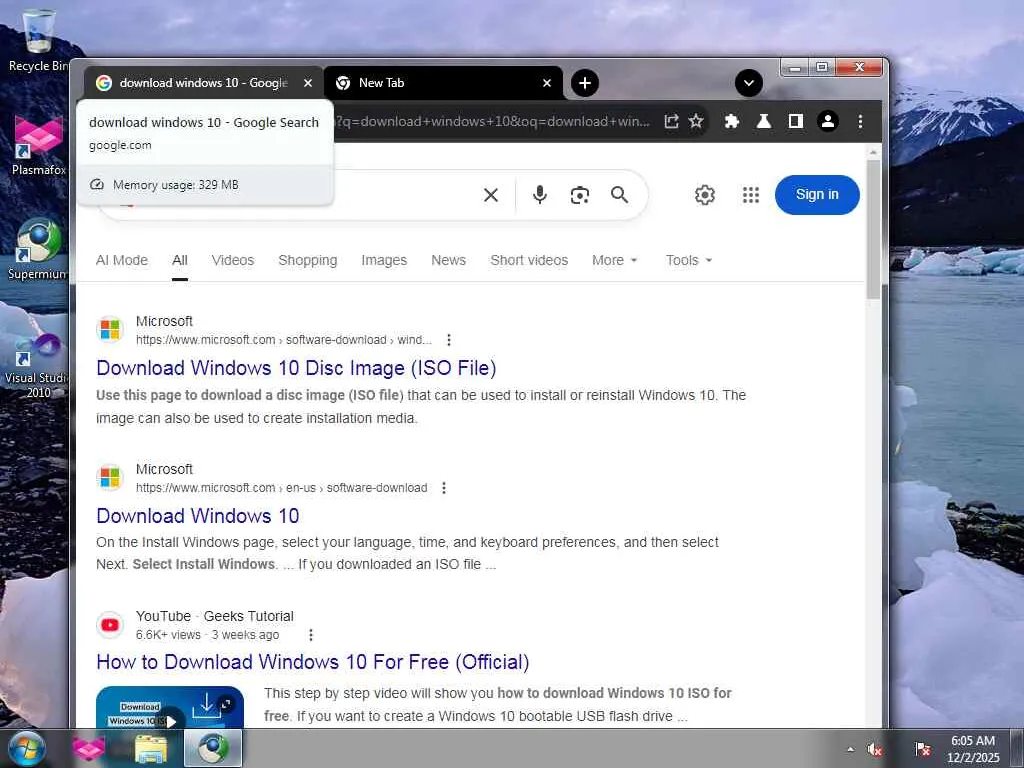Open Google quick settings gear
This screenshot has height=768, width=1024.
(705, 195)
